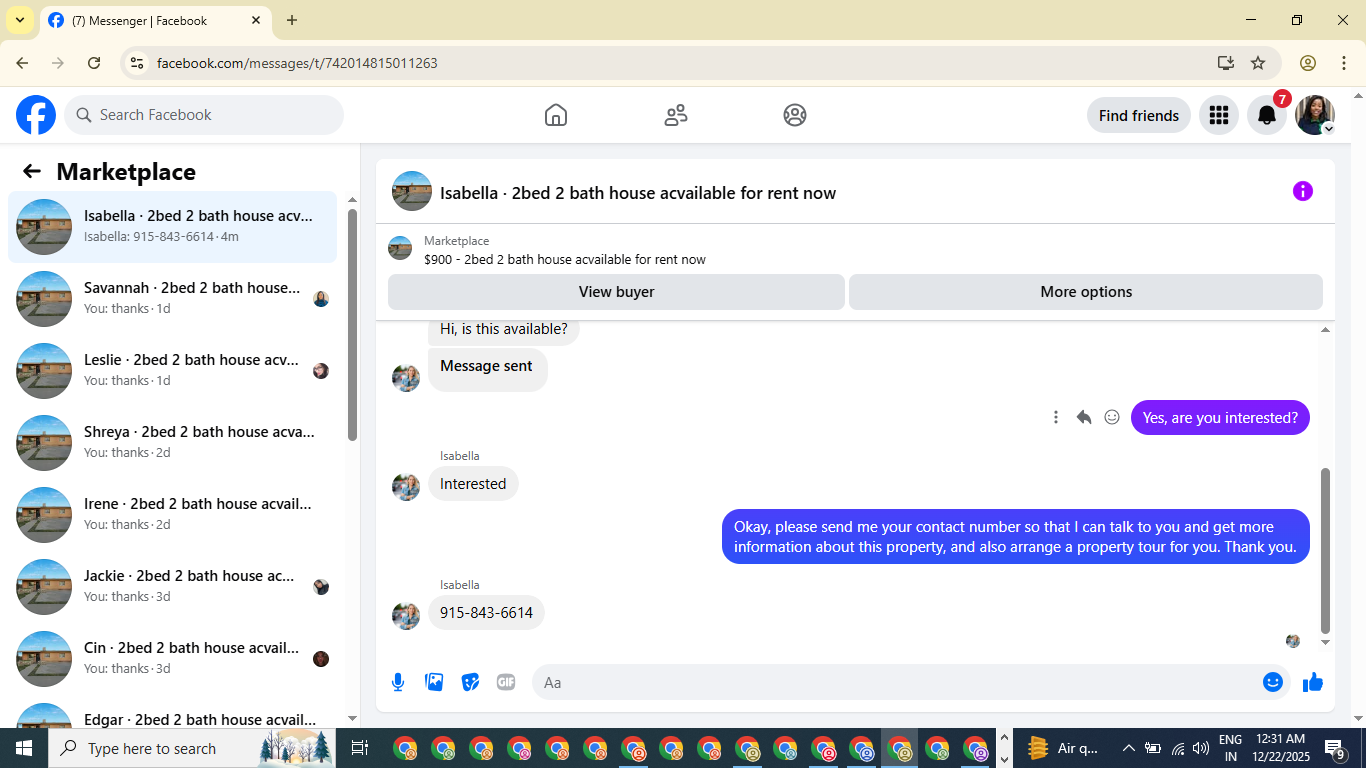Click the listing thumbnail beside Marketplace label
Image resolution: width=1366 pixels, height=768 pixels.
[400, 248]
